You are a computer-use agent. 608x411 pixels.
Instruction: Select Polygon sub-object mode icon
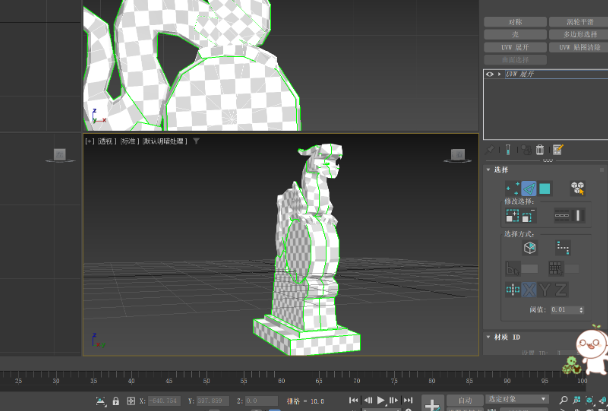(545, 187)
